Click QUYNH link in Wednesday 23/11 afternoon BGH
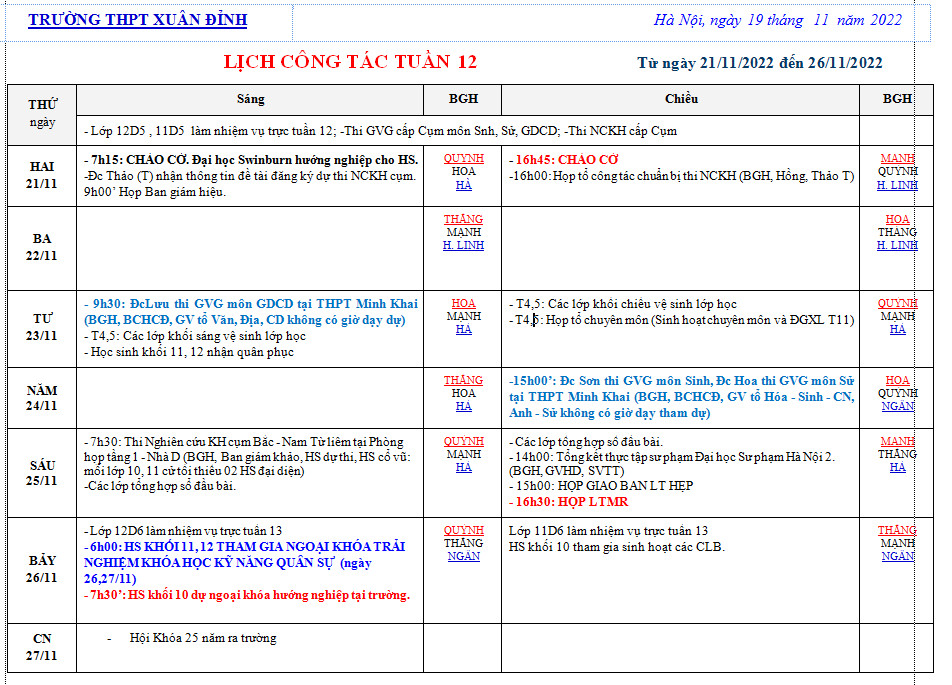Viewport: 952px width, 685px height. [897, 303]
